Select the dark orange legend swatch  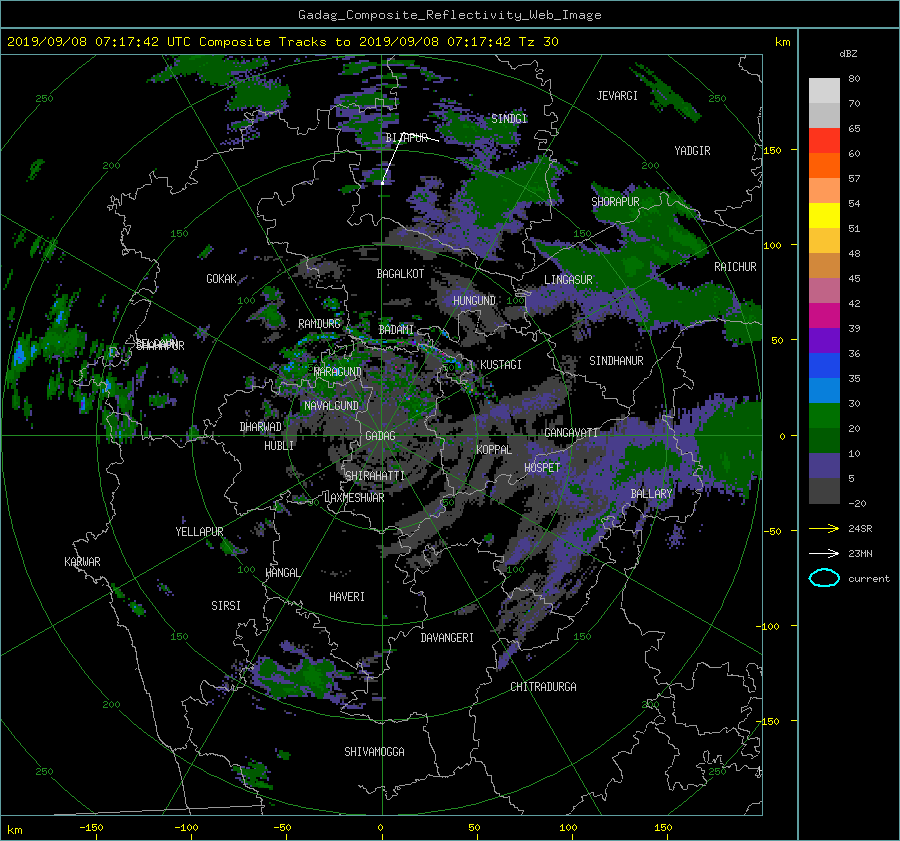coord(824,166)
